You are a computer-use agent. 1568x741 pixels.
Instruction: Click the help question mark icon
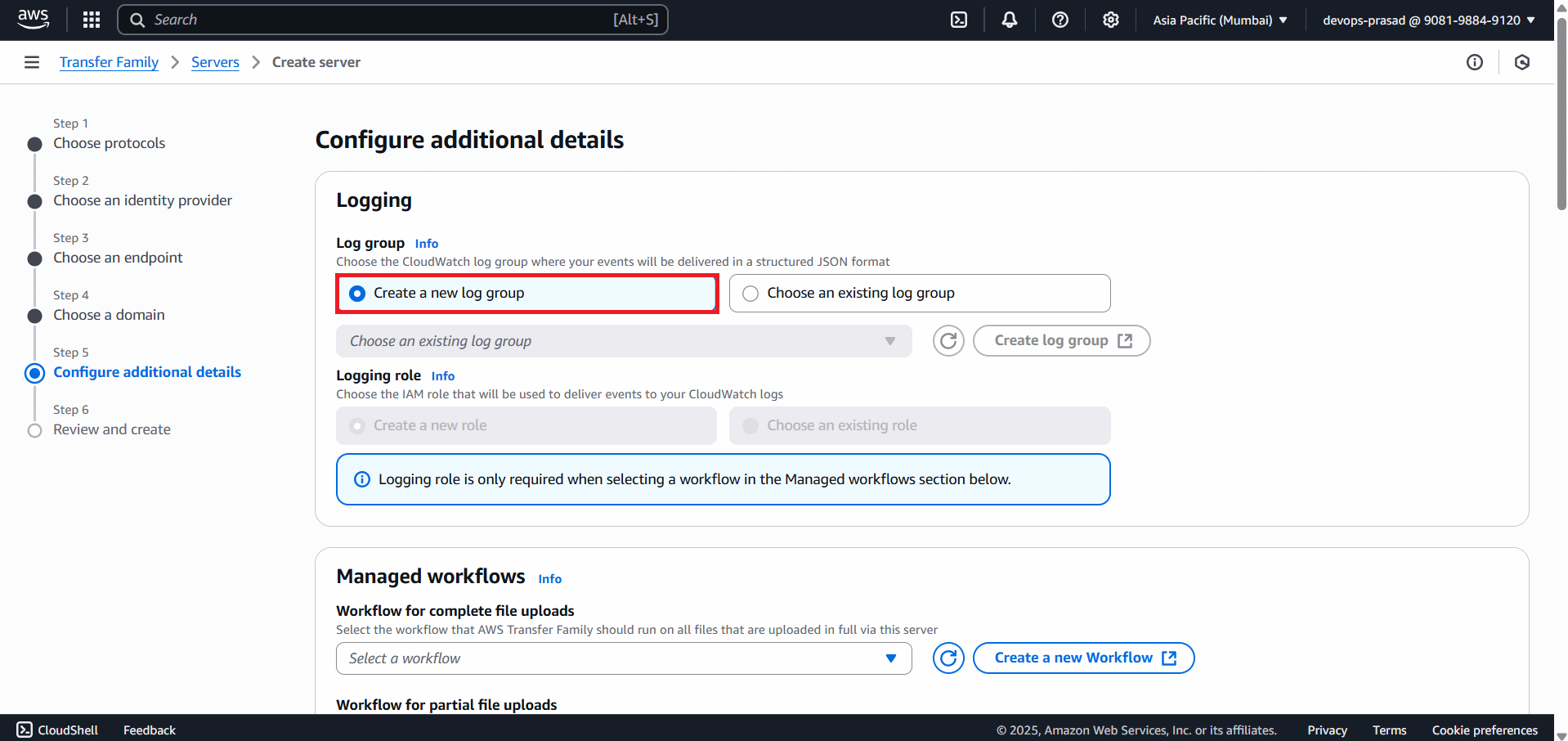[x=1060, y=19]
